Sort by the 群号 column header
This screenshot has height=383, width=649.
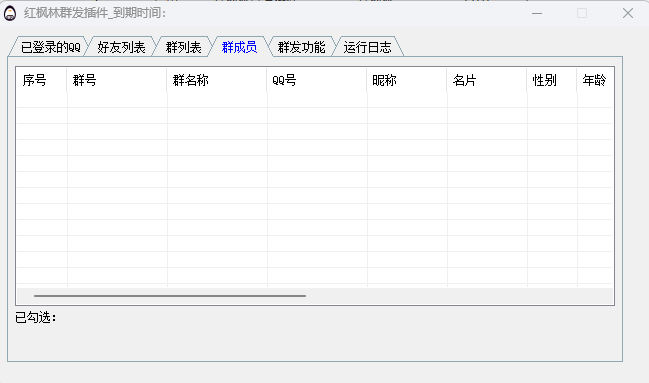pyautogui.click(x=117, y=80)
